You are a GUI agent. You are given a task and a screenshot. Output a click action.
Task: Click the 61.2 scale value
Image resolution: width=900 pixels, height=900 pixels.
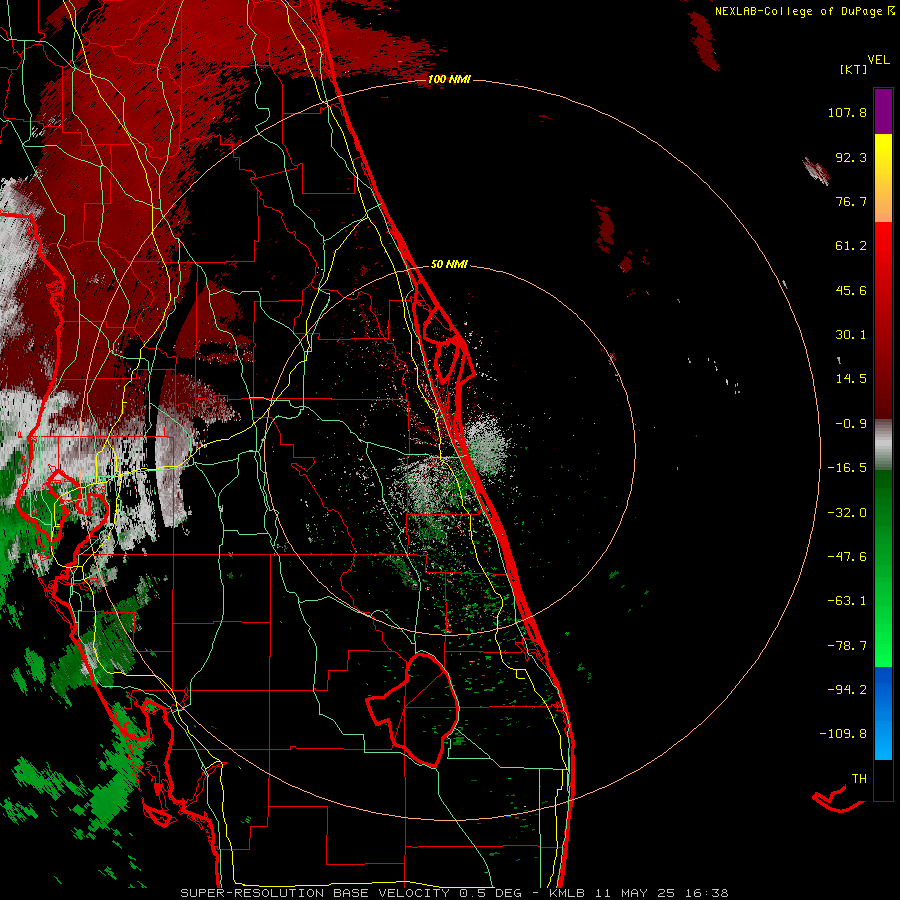(x=851, y=246)
